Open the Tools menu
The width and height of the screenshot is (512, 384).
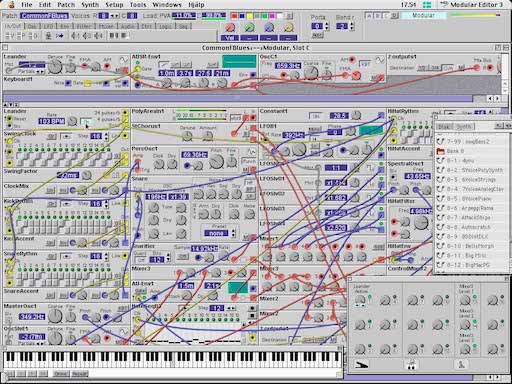click(x=138, y=5)
